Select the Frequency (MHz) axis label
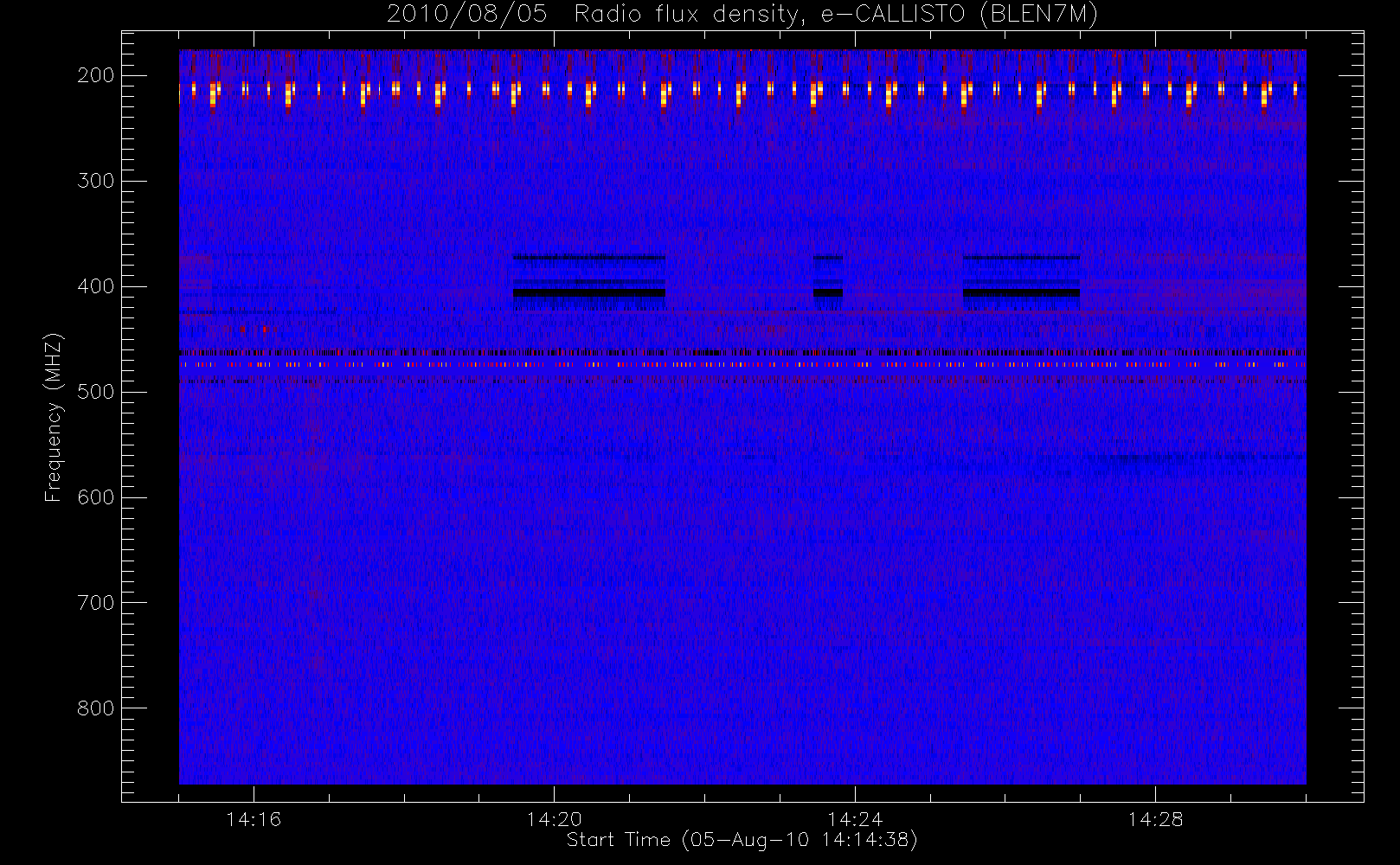The width and height of the screenshot is (1400, 865). pyautogui.click(x=54, y=417)
